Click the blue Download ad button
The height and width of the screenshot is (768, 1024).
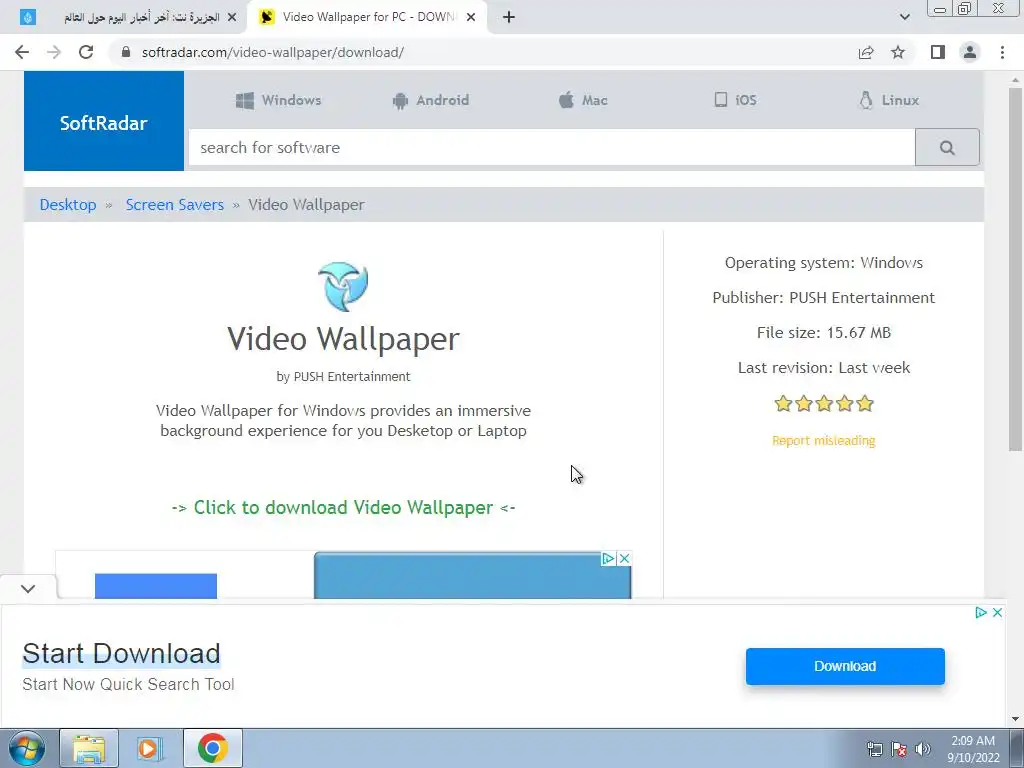point(845,666)
